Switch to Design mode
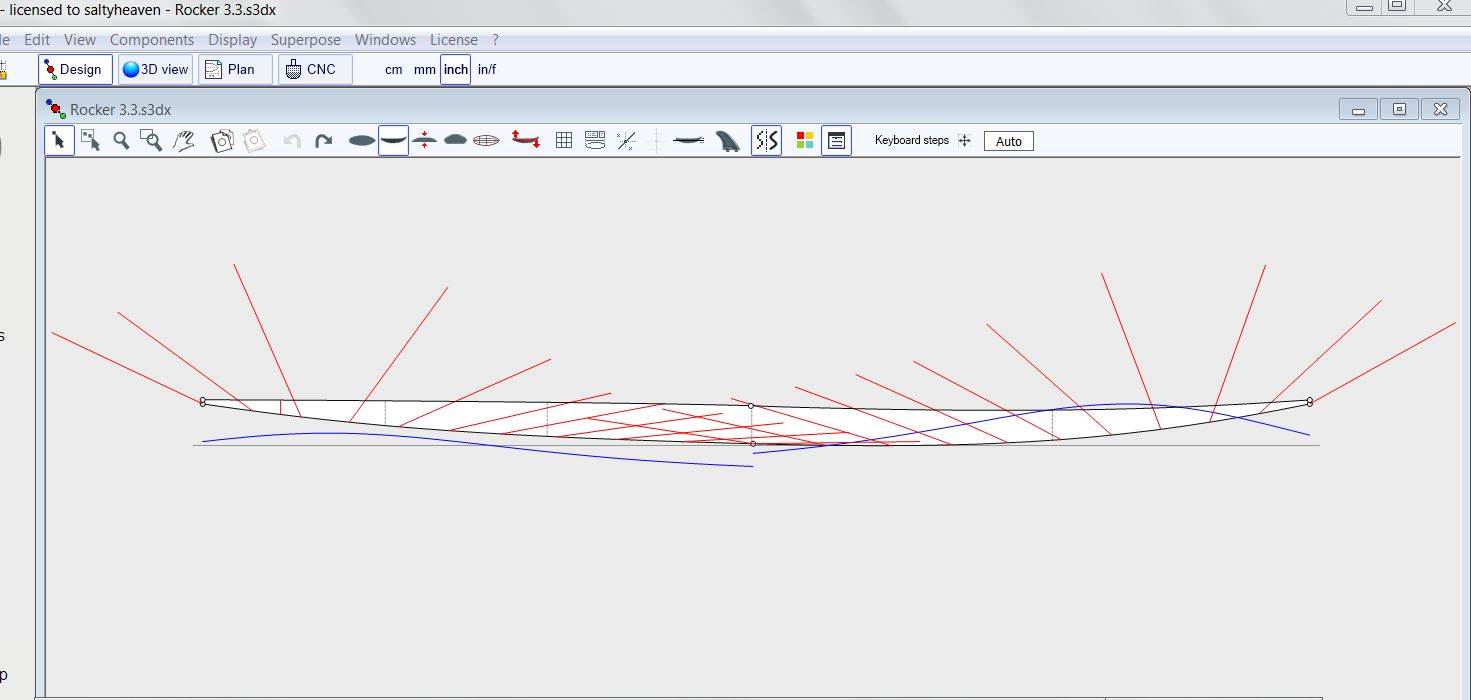Screen dimensions: 1471x700 75,69
